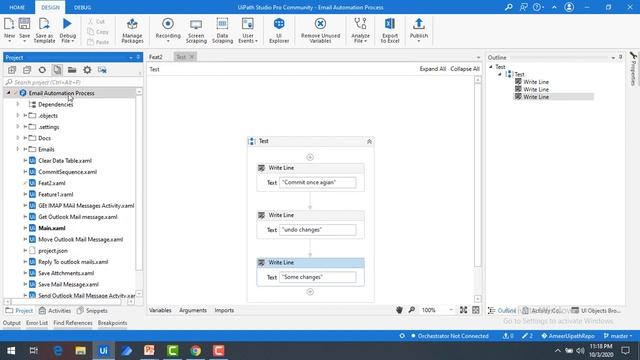The image size is (640, 360).
Task: Open Find References panel
Action: coord(73,323)
